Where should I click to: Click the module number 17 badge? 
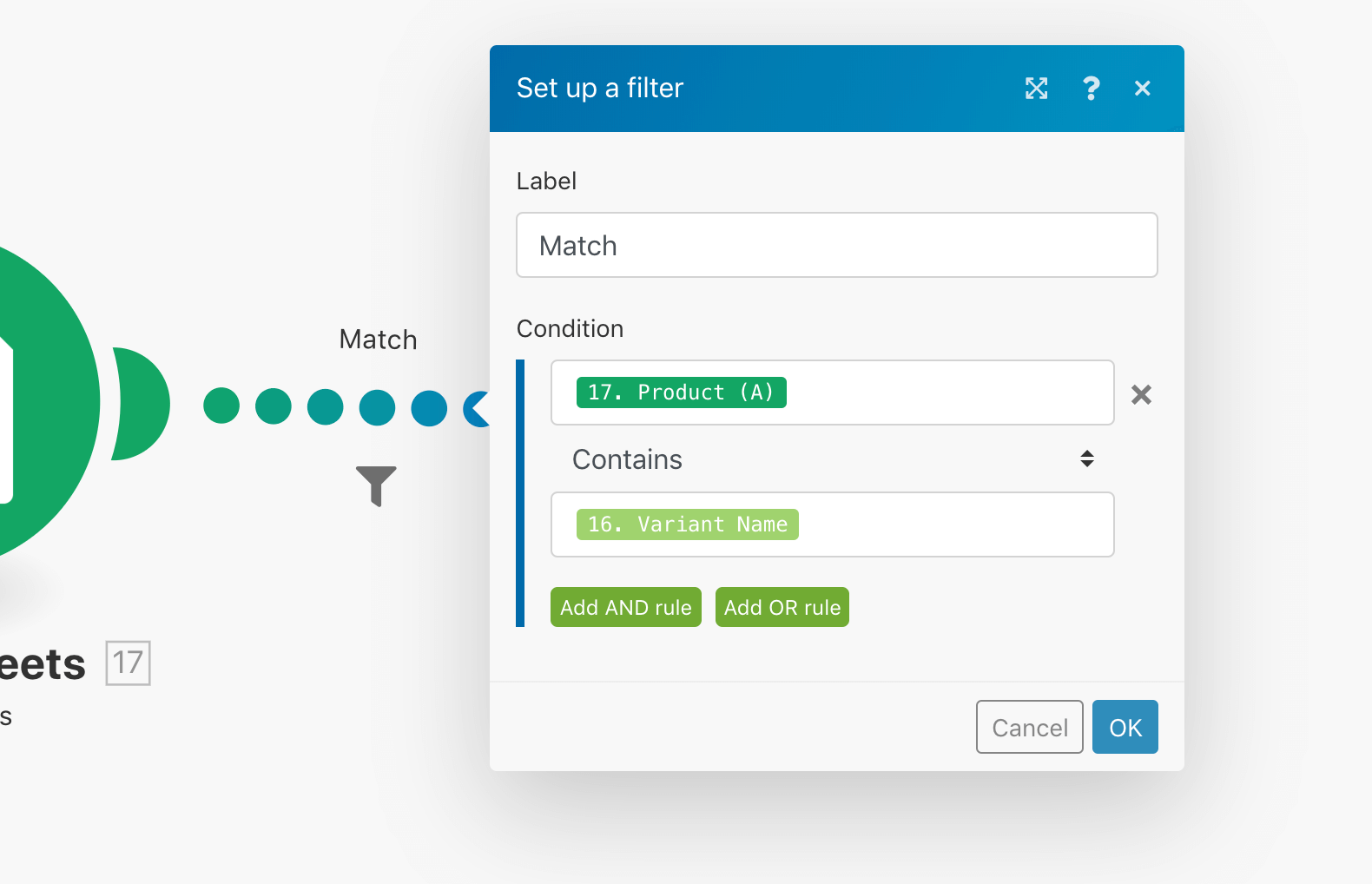pyautogui.click(x=129, y=663)
